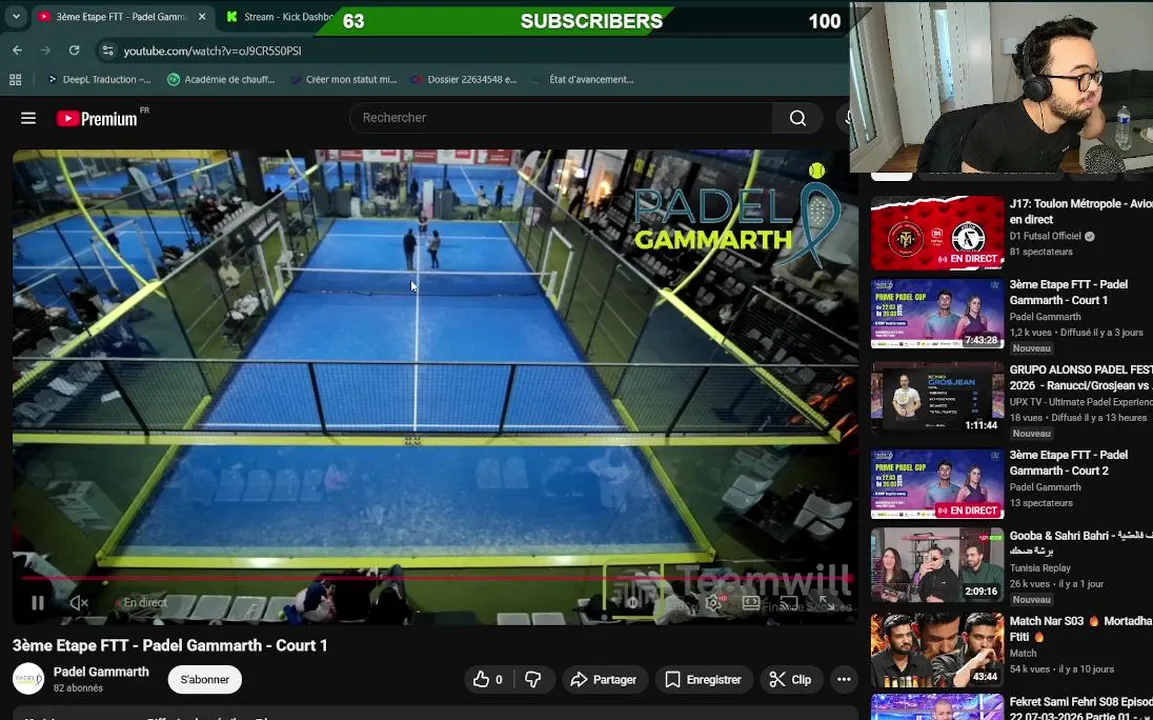Click the 'UPX TV - Ultimate Padel Experience' channel name

(x=1080, y=402)
